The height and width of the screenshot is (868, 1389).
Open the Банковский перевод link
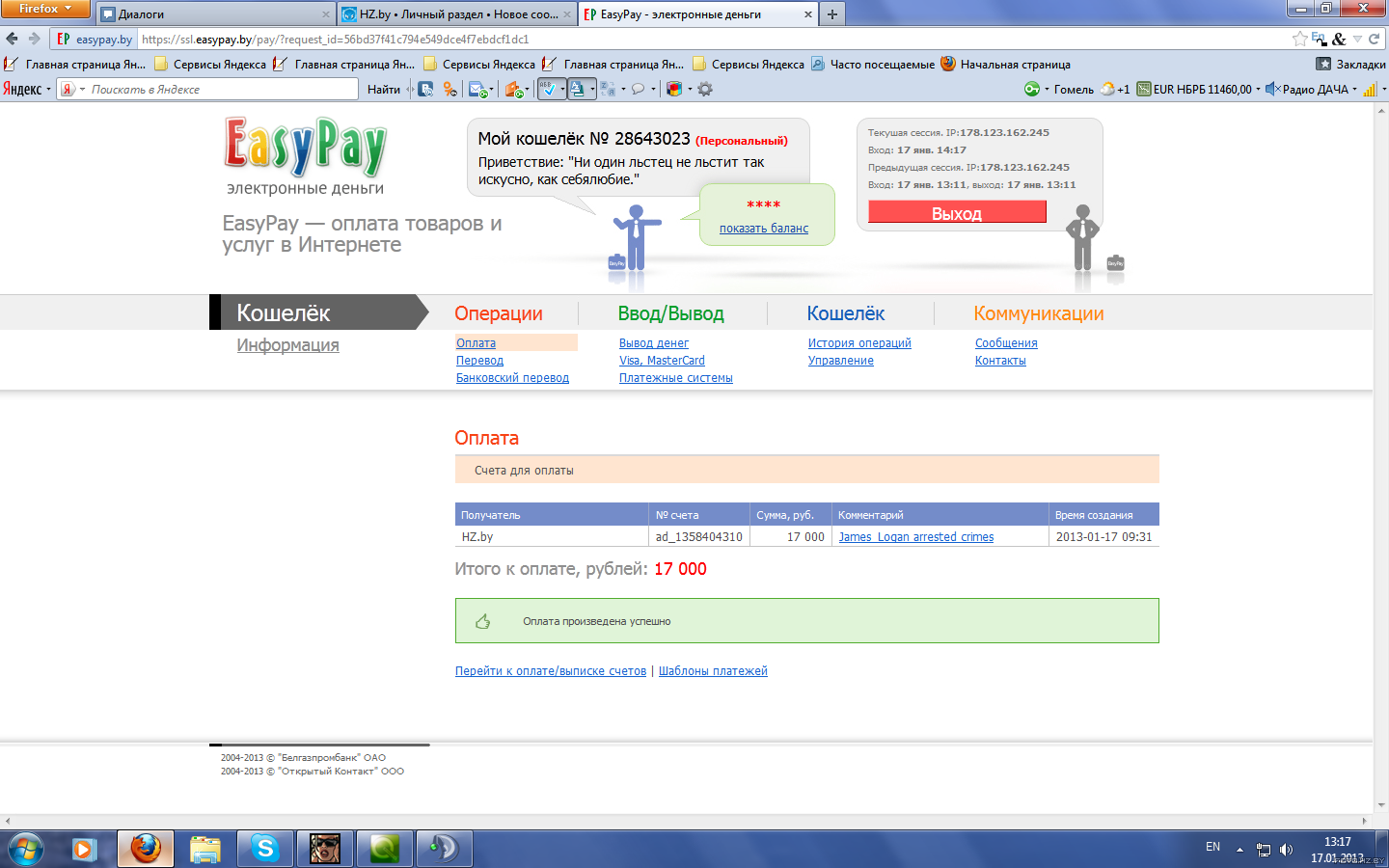click(x=512, y=378)
